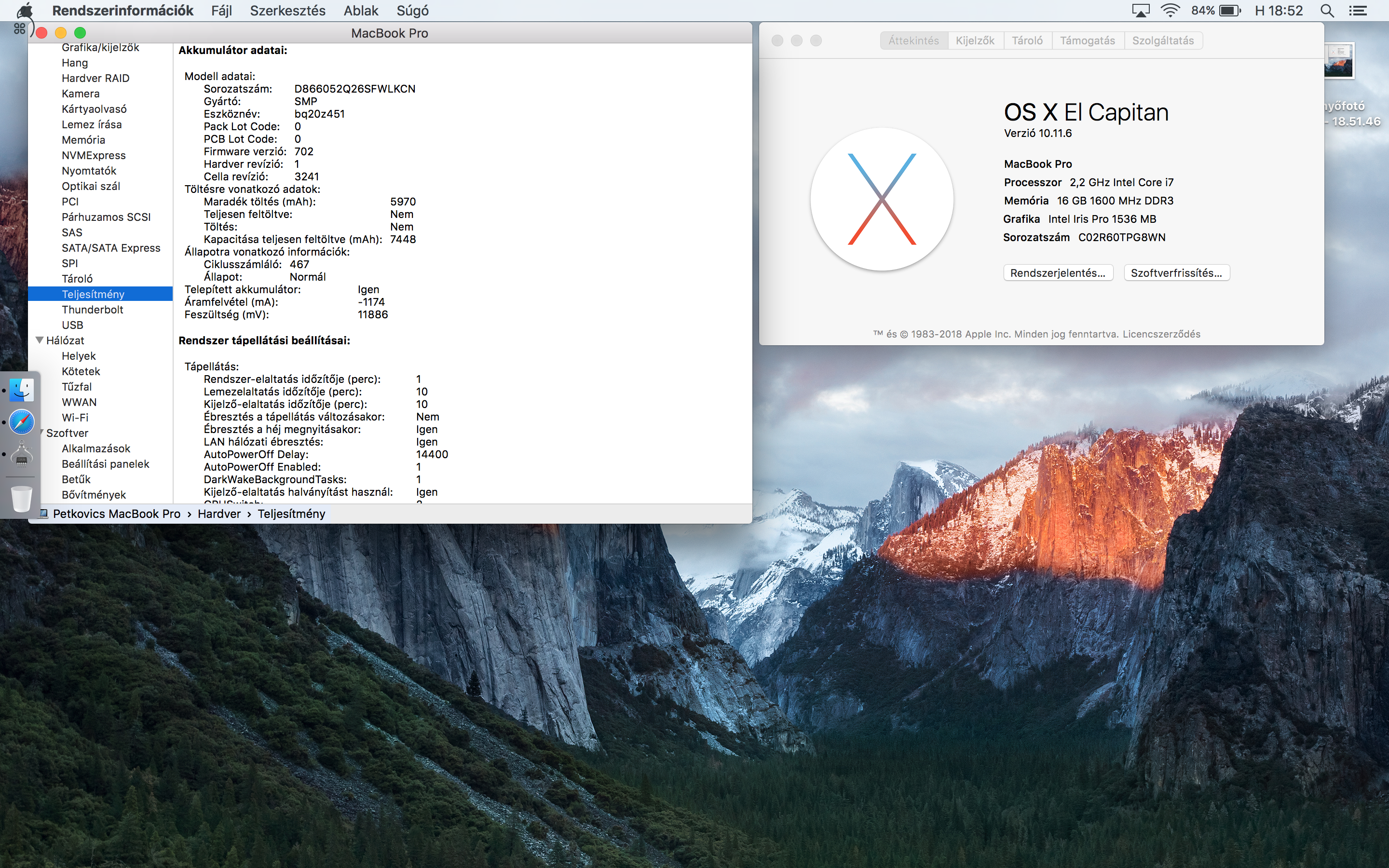Viewport: 1389px width, 868px height.
Task: Open the Rendszerinformációk app menu
Action: (123, 10)
